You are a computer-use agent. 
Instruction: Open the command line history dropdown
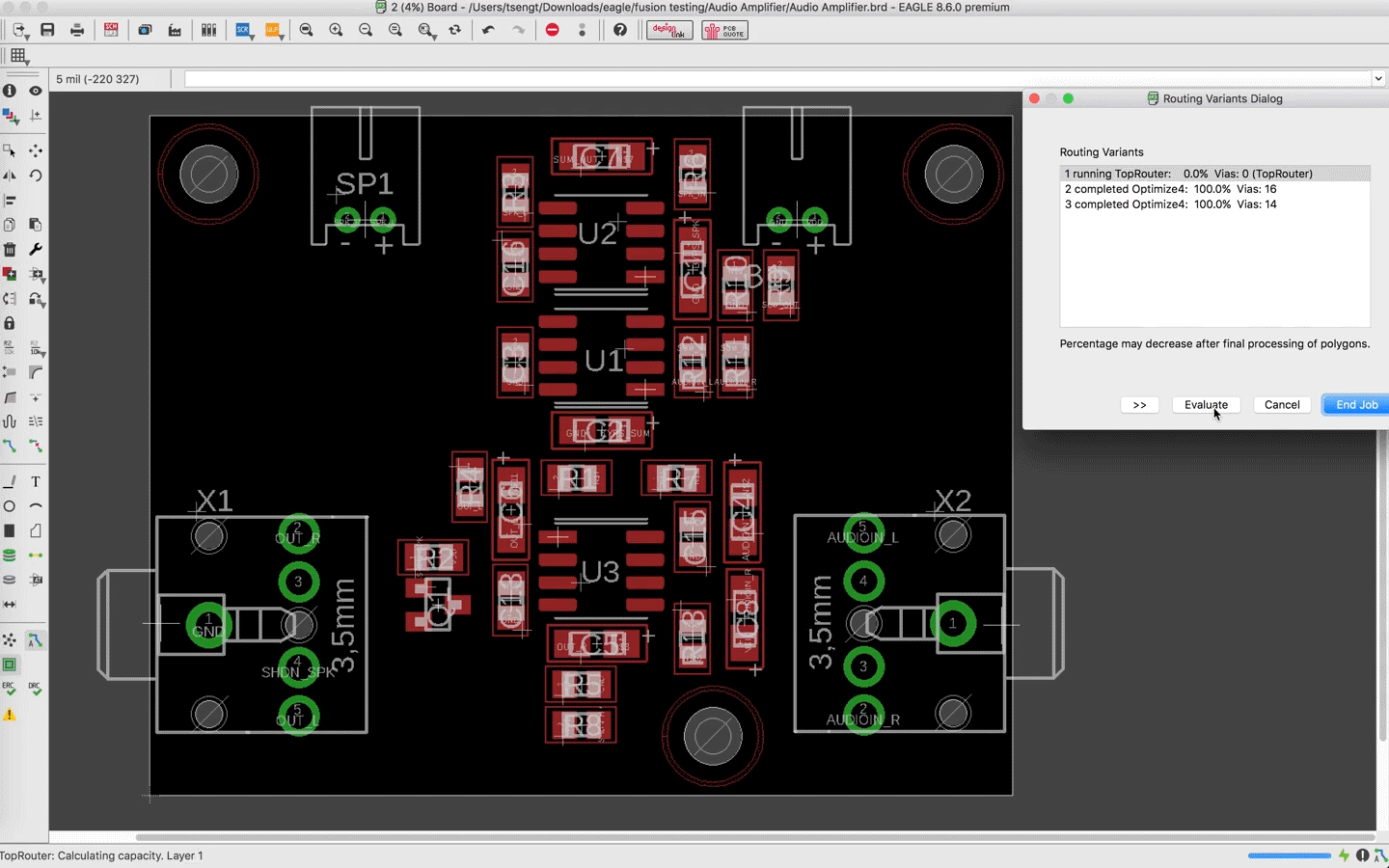pos(1377,78)
